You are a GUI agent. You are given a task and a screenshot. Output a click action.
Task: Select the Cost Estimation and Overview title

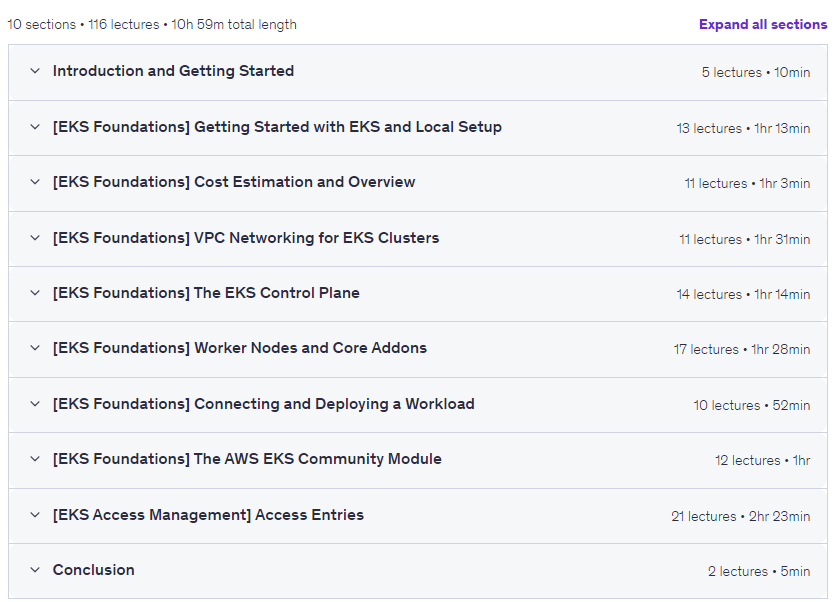point(234,182)
